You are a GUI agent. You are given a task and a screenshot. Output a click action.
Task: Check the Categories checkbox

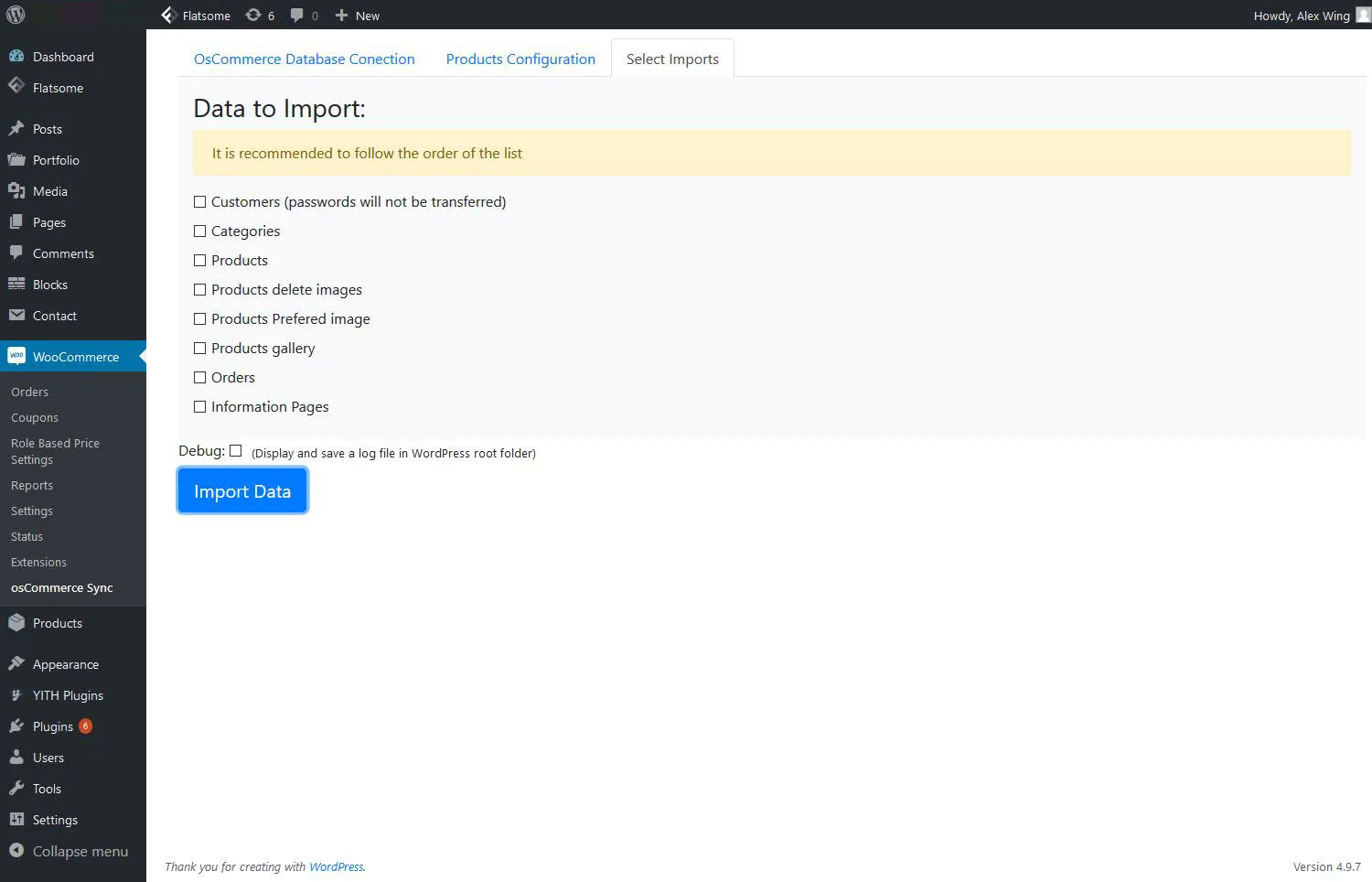pos(199,231)
